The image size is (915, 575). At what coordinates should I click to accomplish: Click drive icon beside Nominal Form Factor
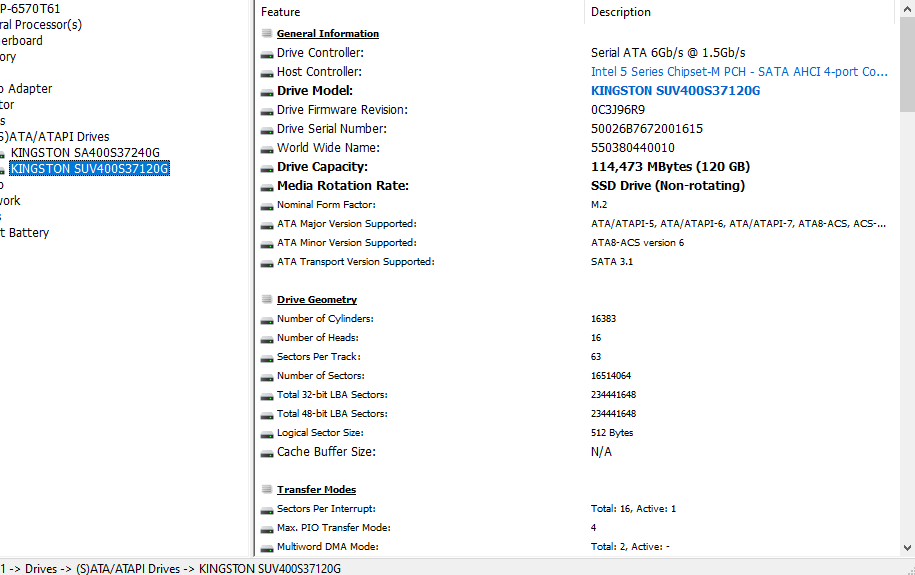pos(267,206)
